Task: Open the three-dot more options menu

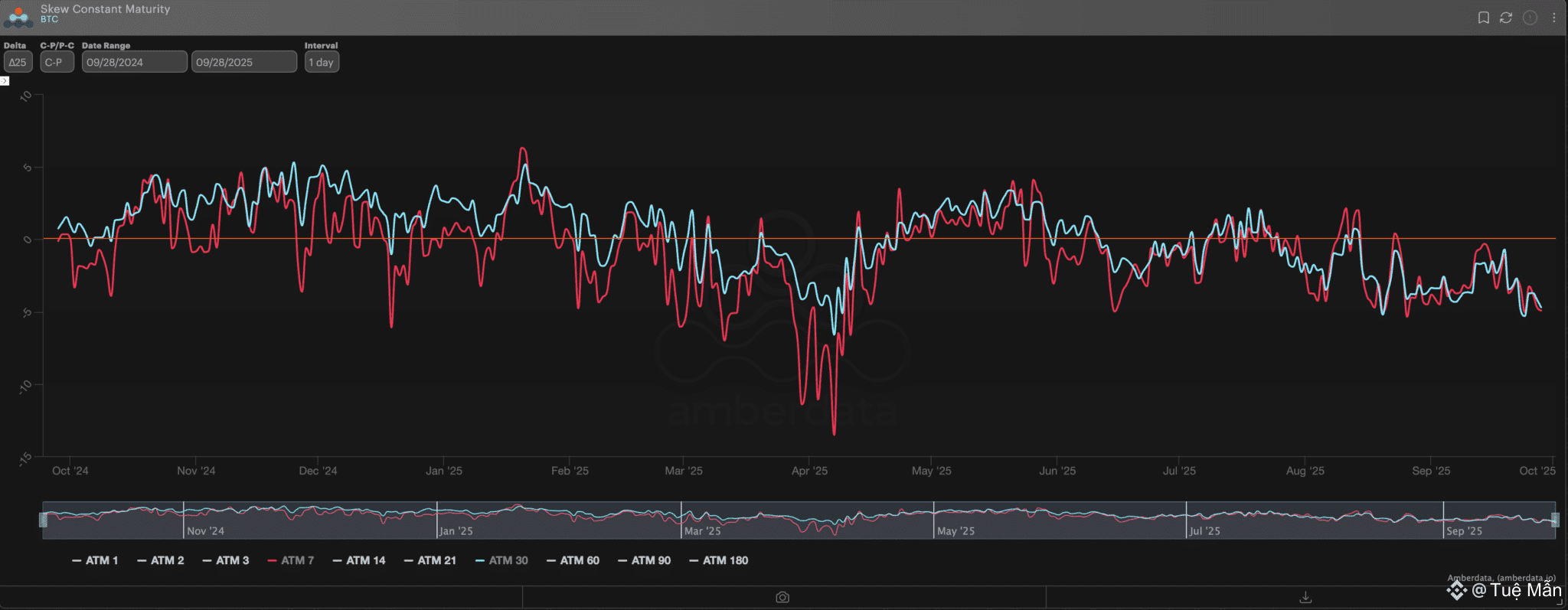Action: pyautogui.click(x=1553, y=18)
